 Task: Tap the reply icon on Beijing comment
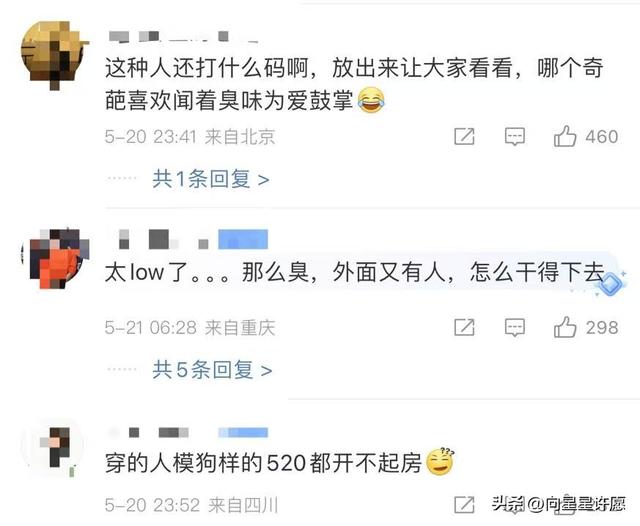pos(515,136)
